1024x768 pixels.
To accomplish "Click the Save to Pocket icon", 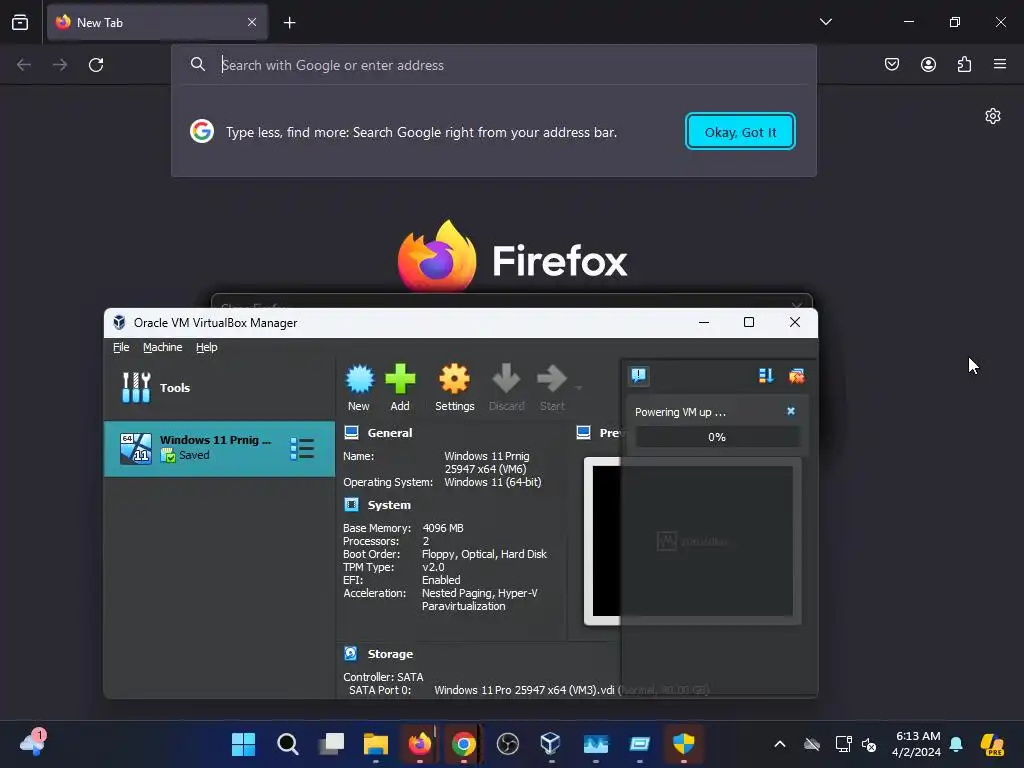I will (x=892, y=64).
